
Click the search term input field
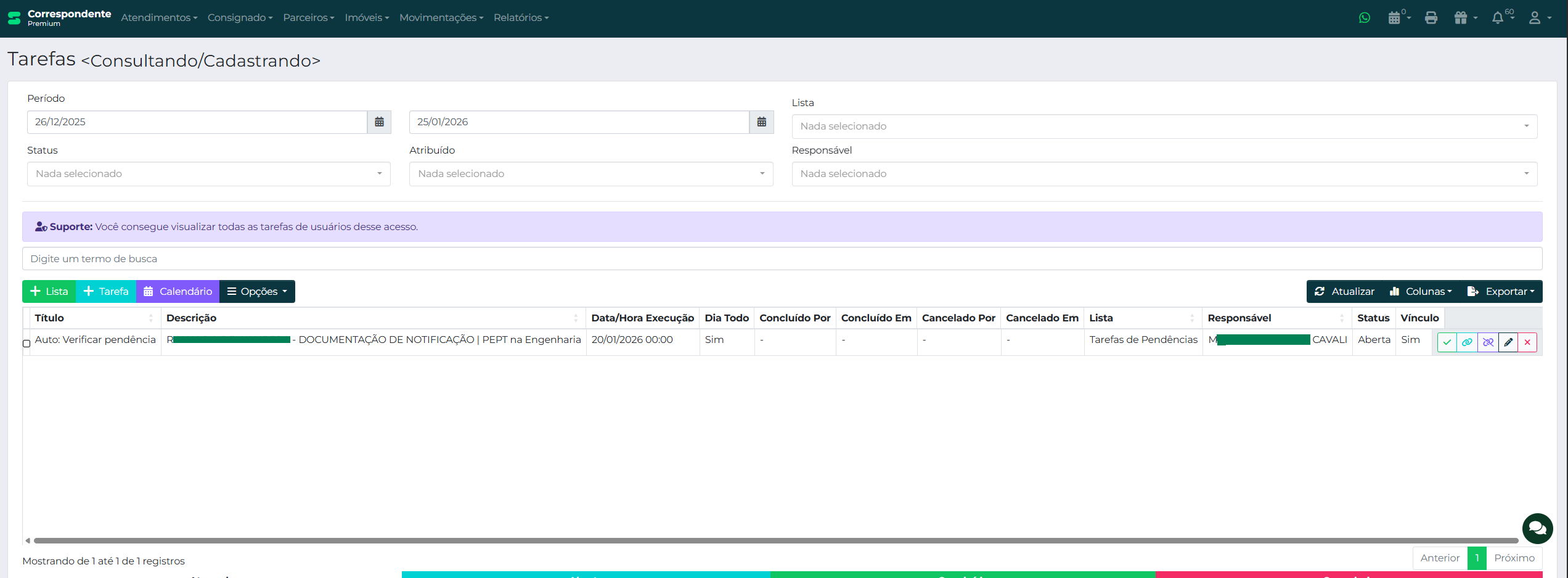[x=782, y=259]
